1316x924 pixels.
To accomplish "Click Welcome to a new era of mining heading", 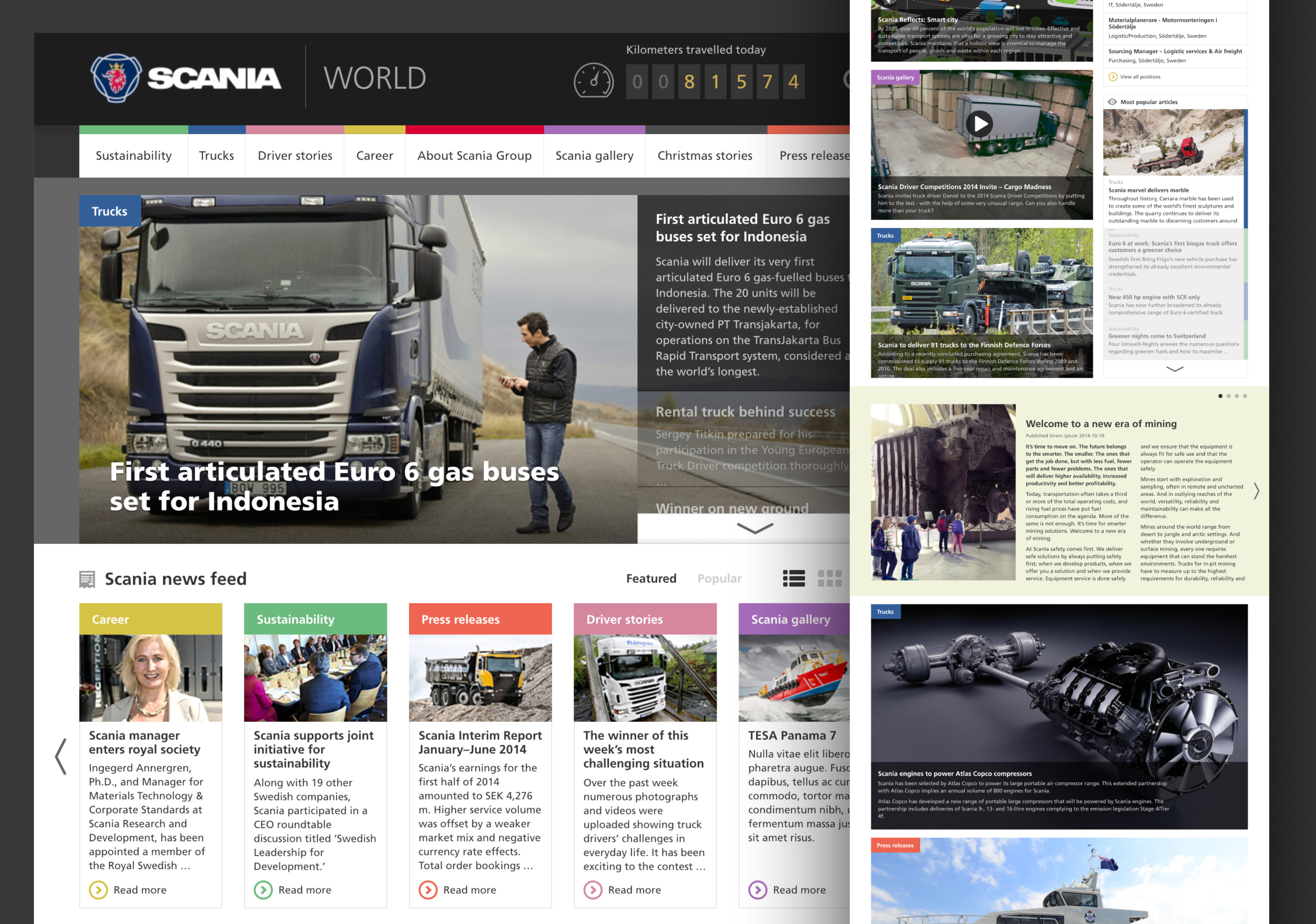I will tap(1101, 424).
